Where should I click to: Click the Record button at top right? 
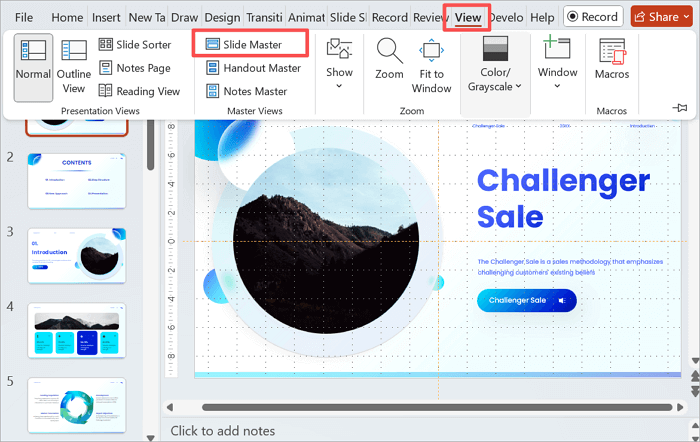tap(593, 17)
